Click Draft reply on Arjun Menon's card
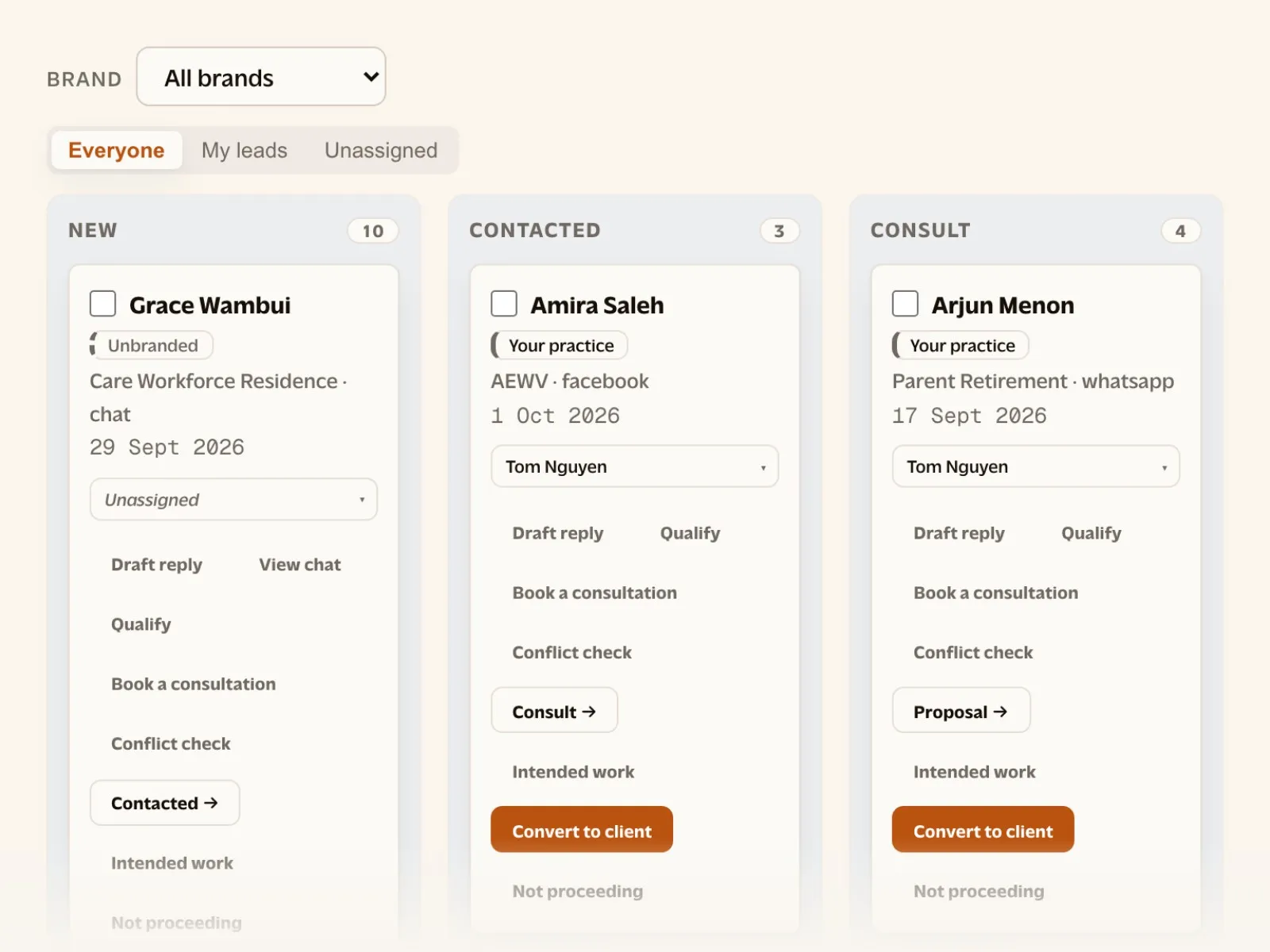1270x952 pixels. pos(959,533)
